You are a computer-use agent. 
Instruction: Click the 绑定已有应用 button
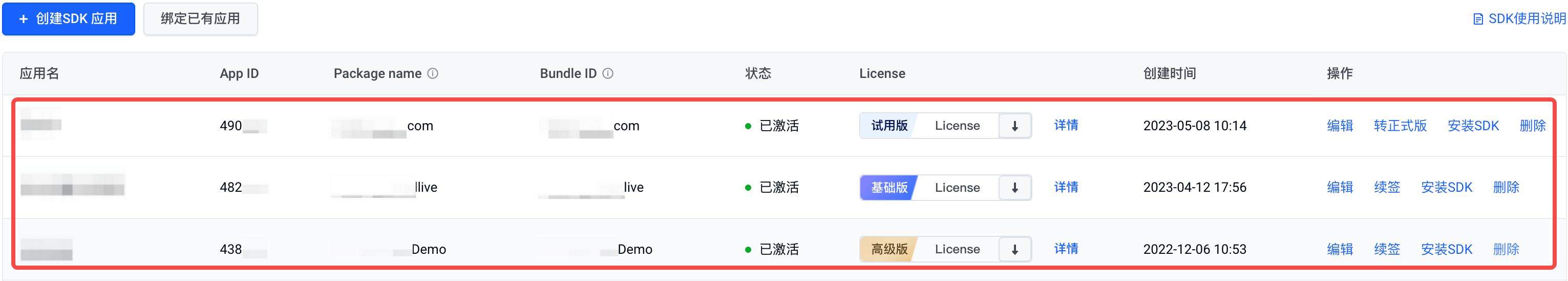(x=200, y=19)
